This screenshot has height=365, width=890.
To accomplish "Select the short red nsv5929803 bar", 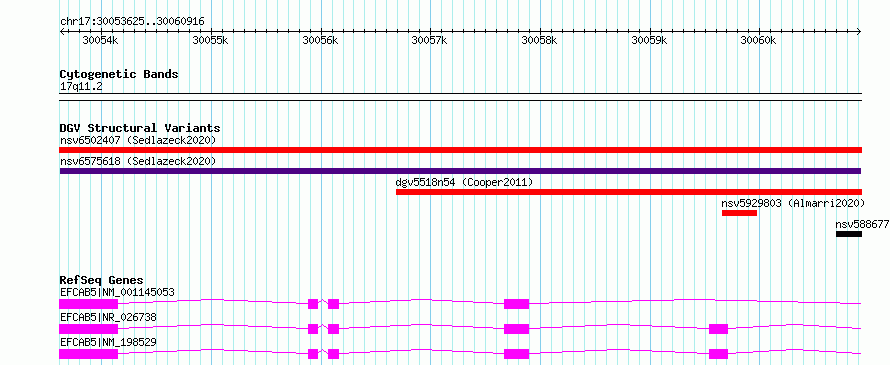I will [740, 213].
